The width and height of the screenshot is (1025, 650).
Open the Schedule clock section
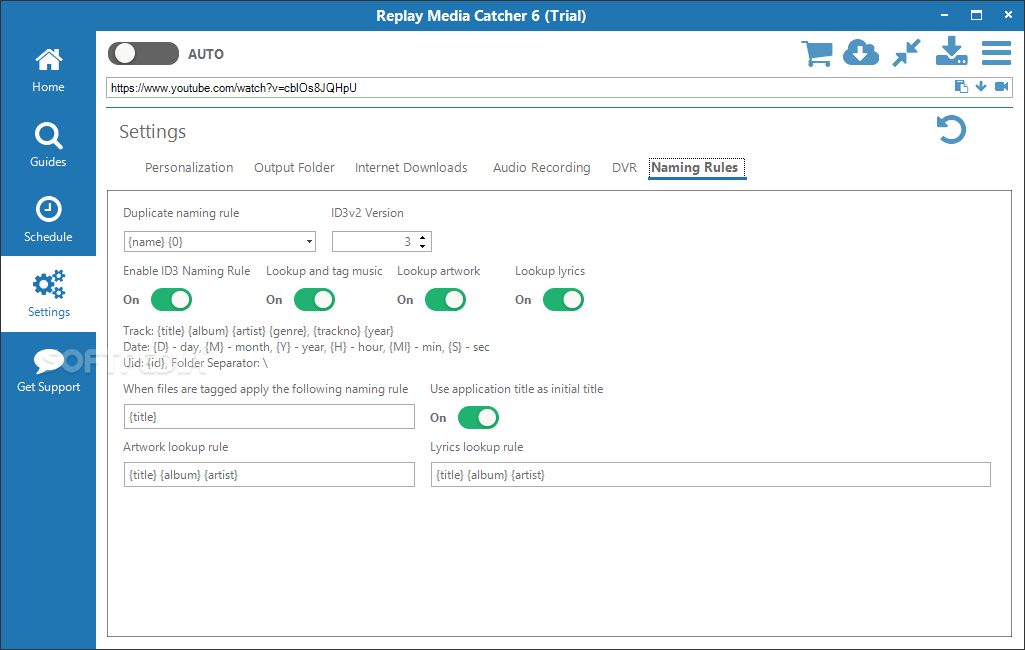click(48, 220)
